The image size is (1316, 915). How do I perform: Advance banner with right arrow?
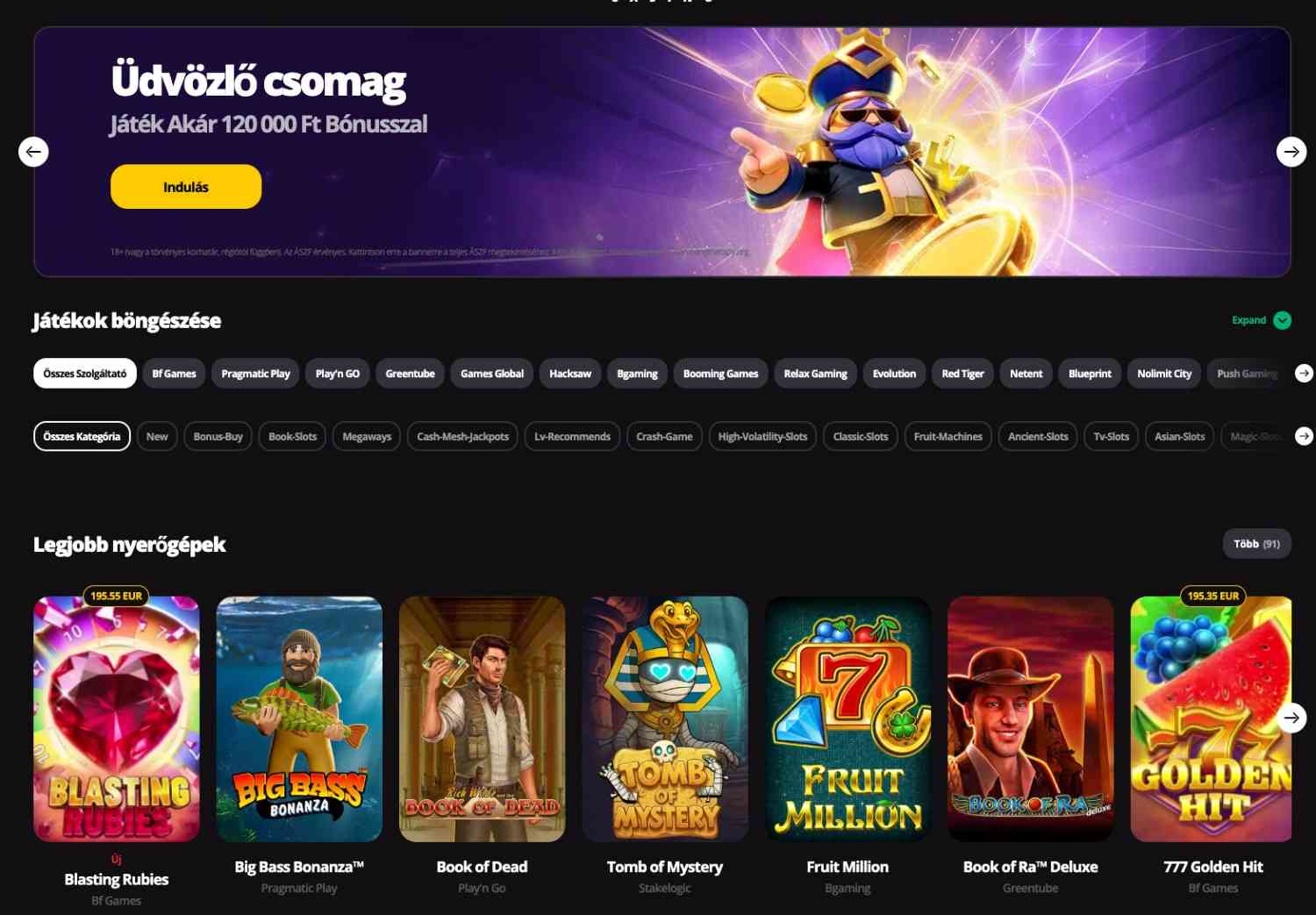[1291, 152]
